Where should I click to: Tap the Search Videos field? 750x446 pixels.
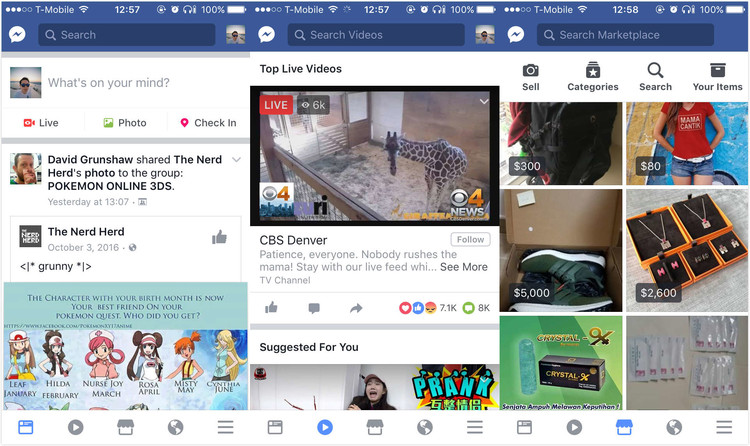[376, 35]
